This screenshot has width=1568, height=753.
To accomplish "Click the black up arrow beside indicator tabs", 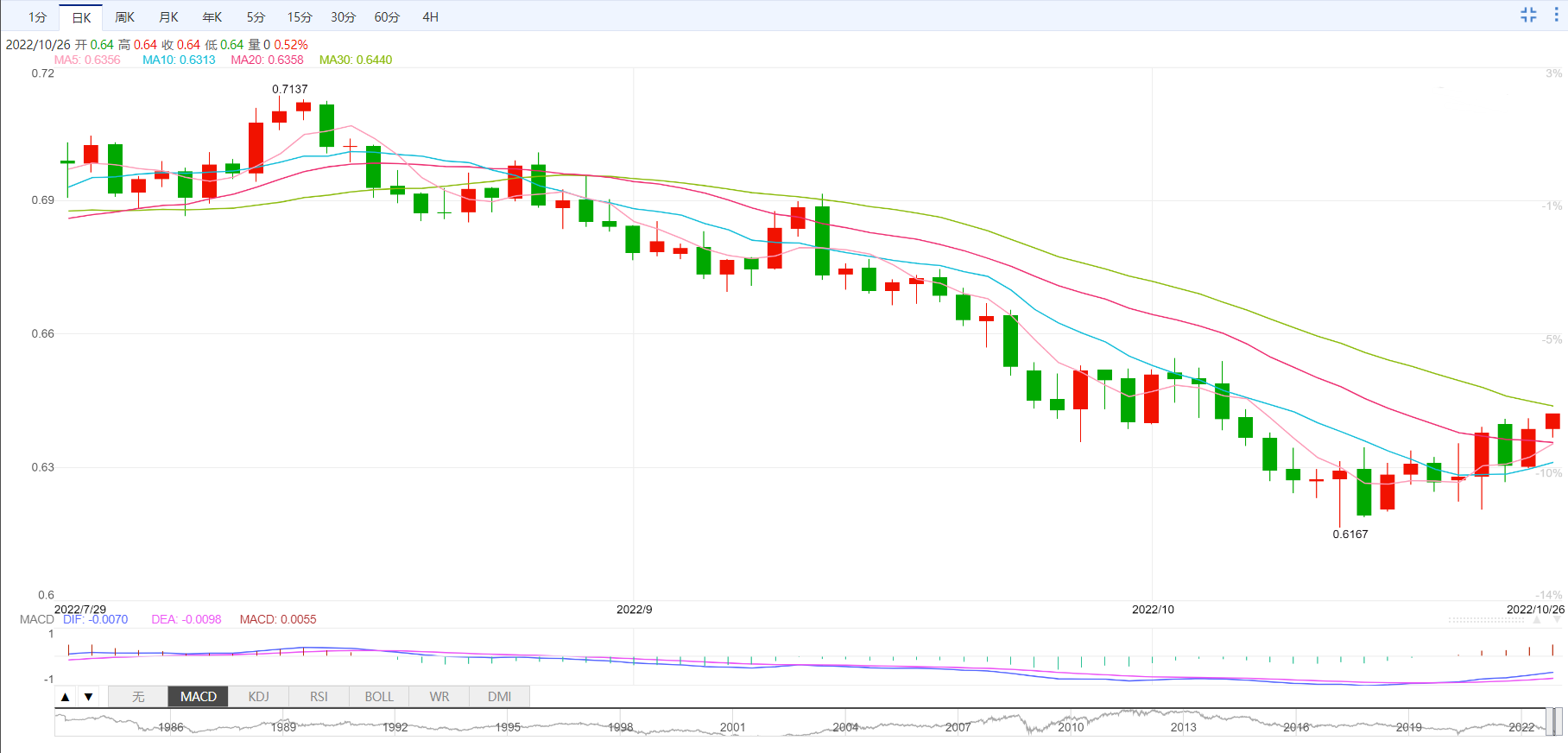I will point(66,697).
